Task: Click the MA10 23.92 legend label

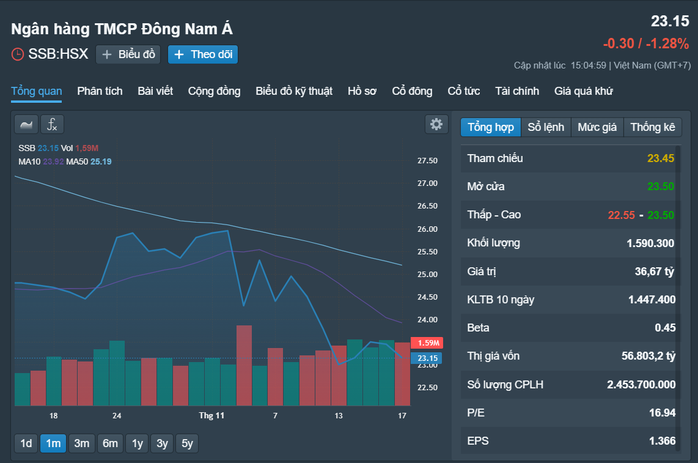Action: click(41, 162)
